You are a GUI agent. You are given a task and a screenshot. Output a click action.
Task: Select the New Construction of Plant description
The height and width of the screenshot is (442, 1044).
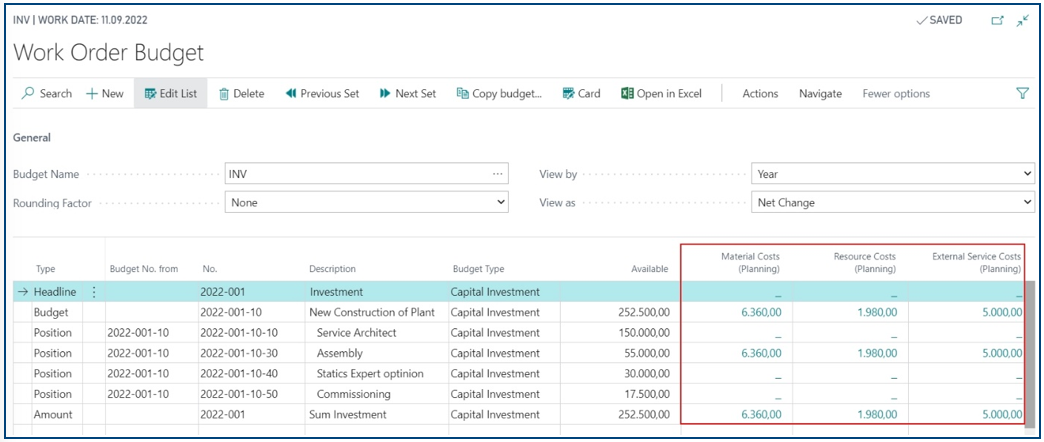coord(377,312)
